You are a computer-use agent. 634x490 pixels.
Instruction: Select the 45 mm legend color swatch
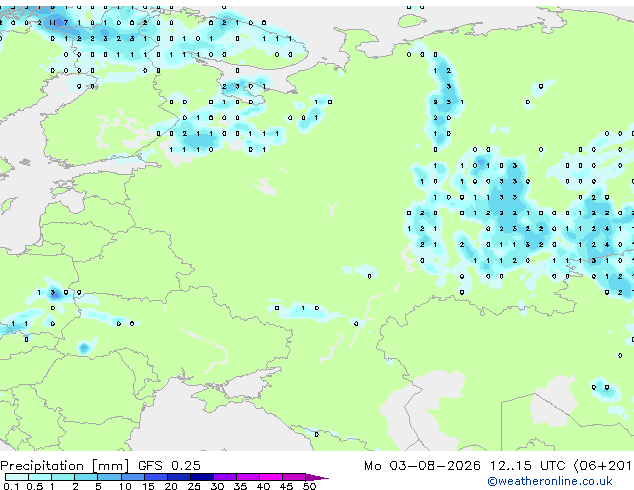294,477
